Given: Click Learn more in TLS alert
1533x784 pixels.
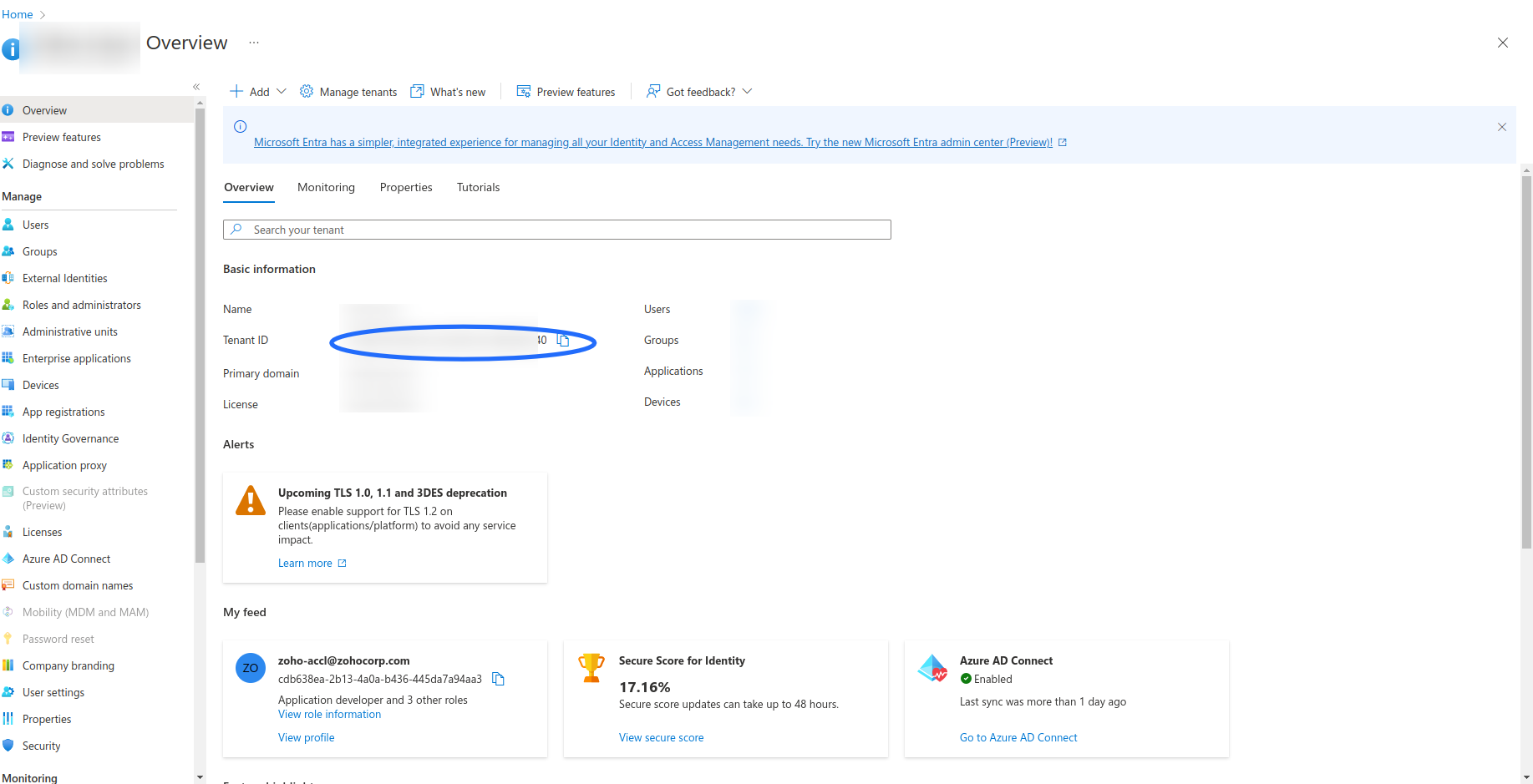Looking at the screenshot, I should coord(306,563).
